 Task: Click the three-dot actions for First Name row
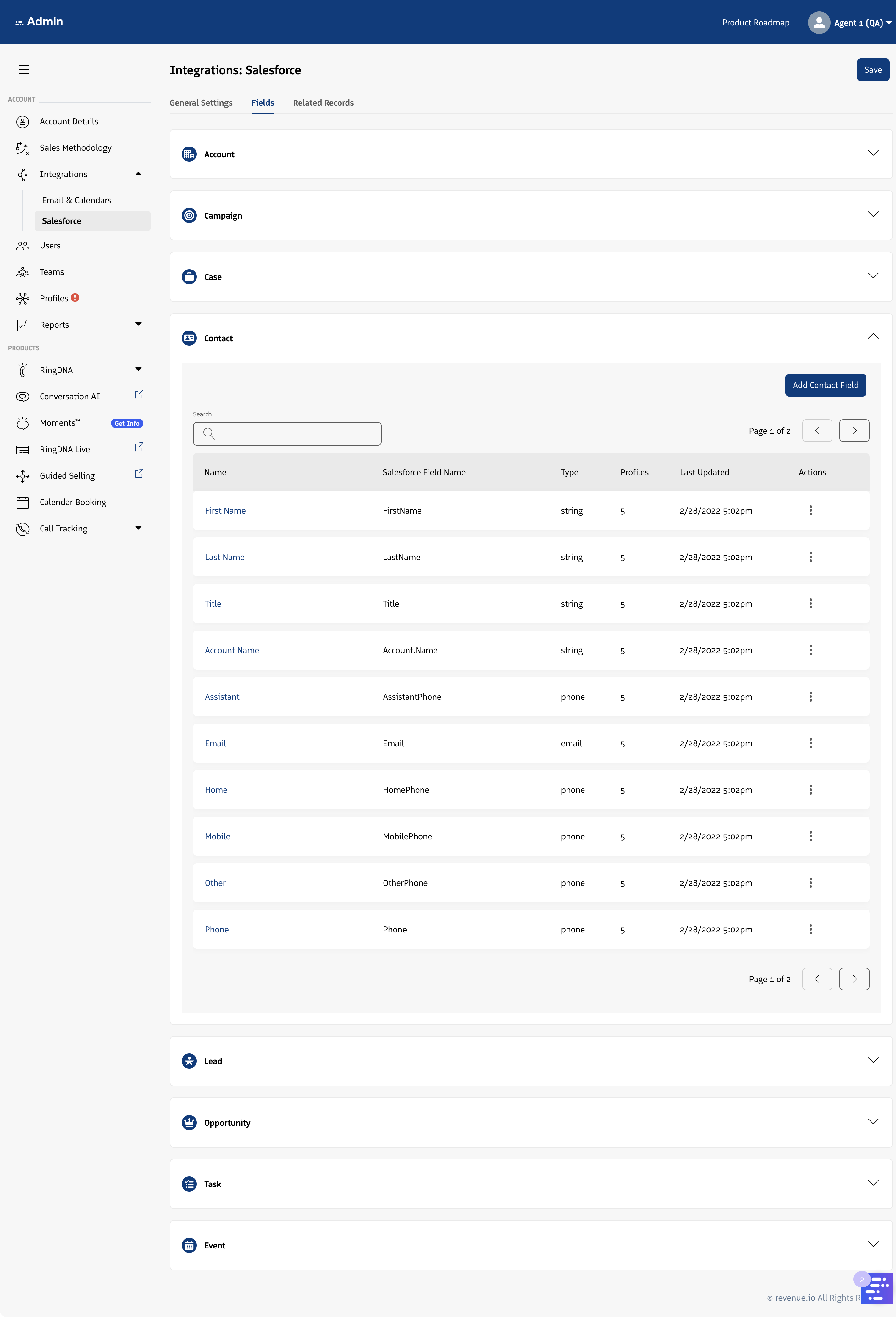[810, 511]
